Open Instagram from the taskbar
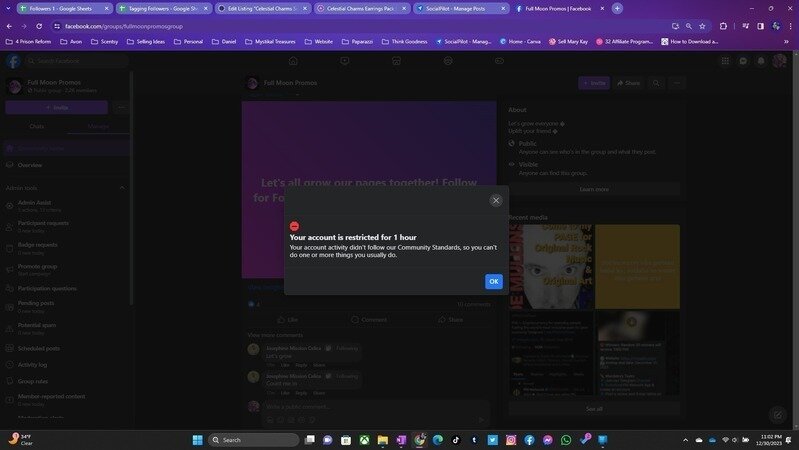Screen dimensions: 799x450 pyautogui.click(x=511, y=440)
